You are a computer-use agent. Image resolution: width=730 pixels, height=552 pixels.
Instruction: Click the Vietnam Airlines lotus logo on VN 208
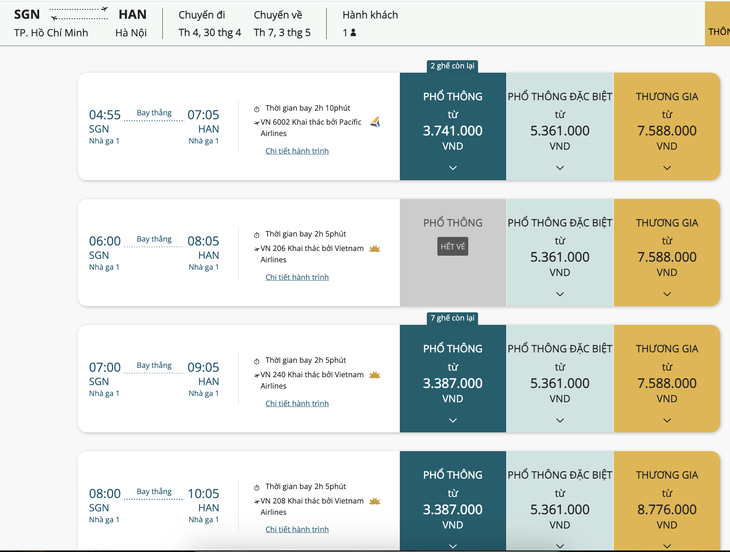coord(375,501)
